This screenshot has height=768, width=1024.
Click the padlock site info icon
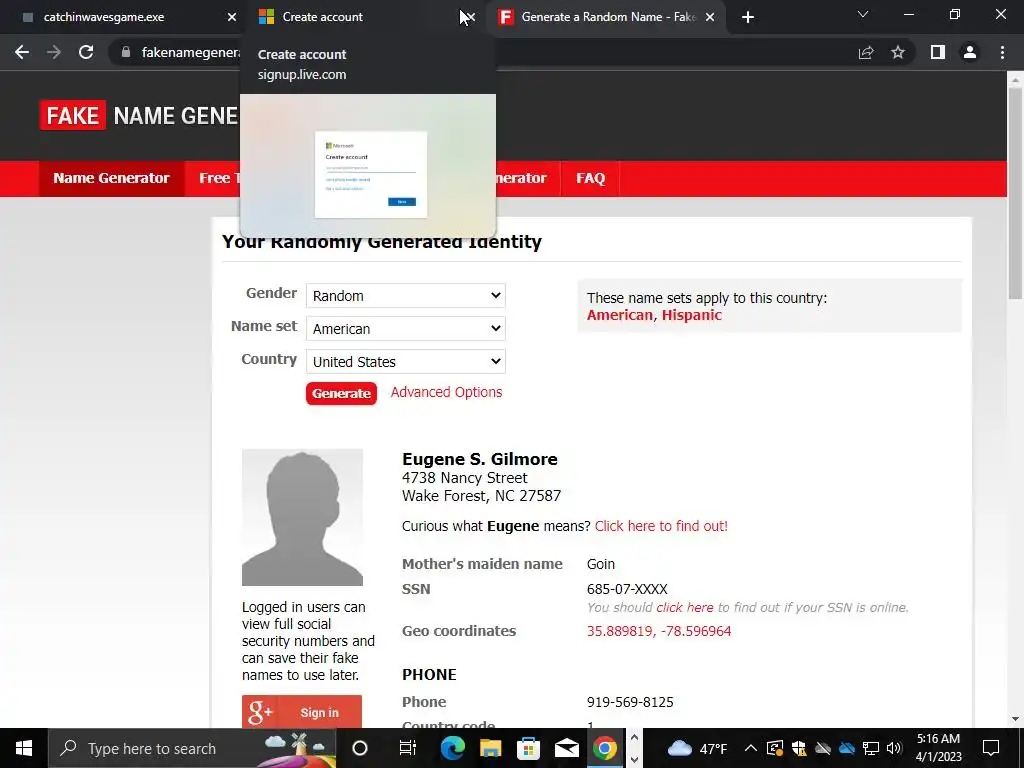(x=126, y=52)
